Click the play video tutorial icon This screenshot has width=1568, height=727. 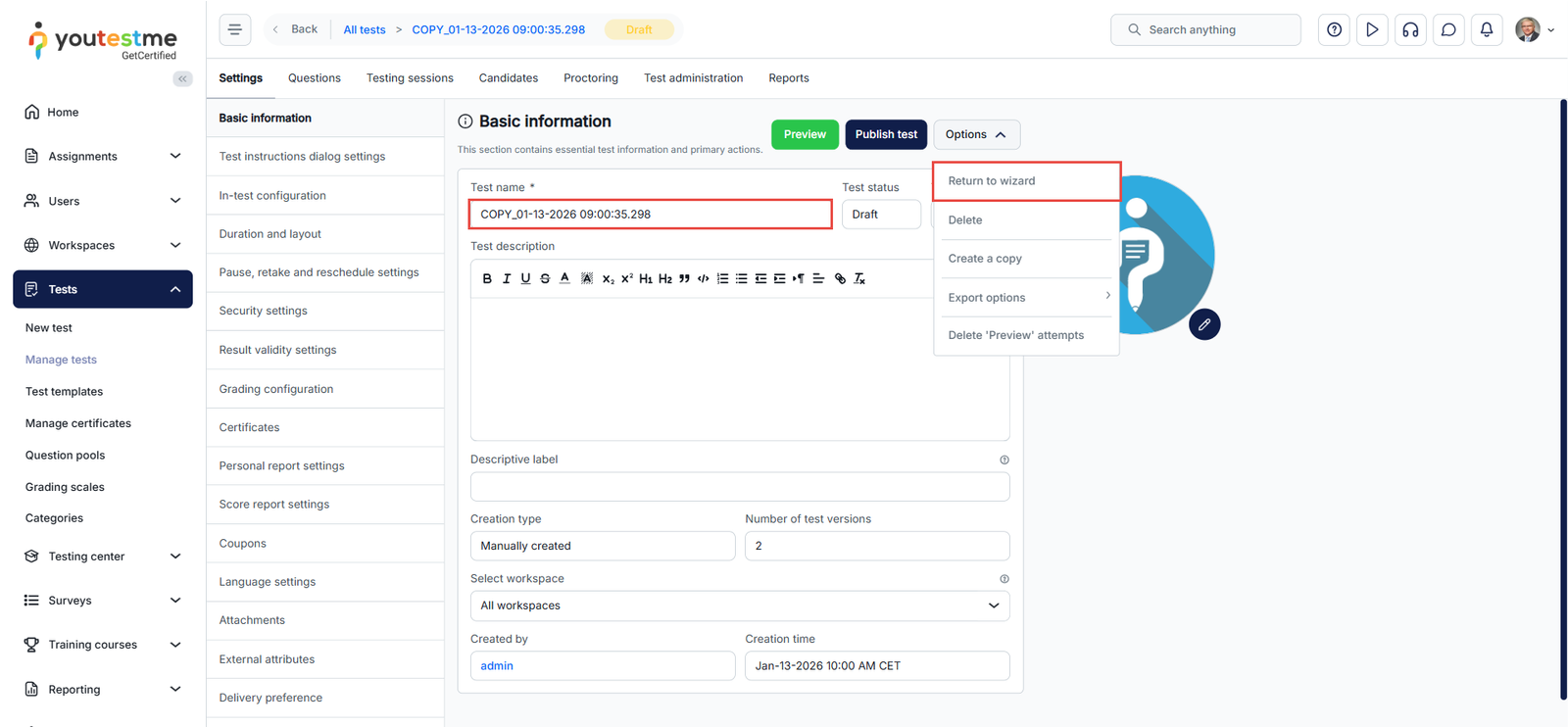coord(1372,29)
